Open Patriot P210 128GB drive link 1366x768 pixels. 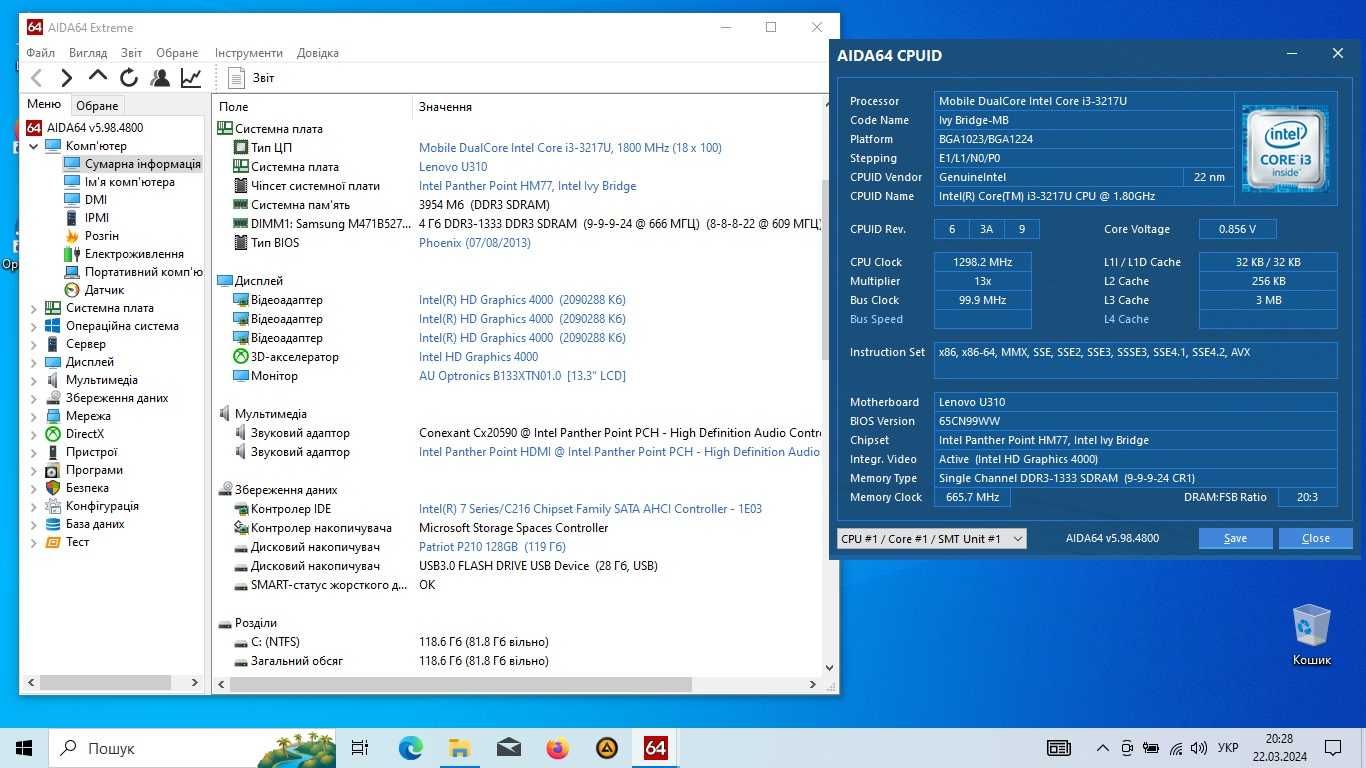click(492, 547)
